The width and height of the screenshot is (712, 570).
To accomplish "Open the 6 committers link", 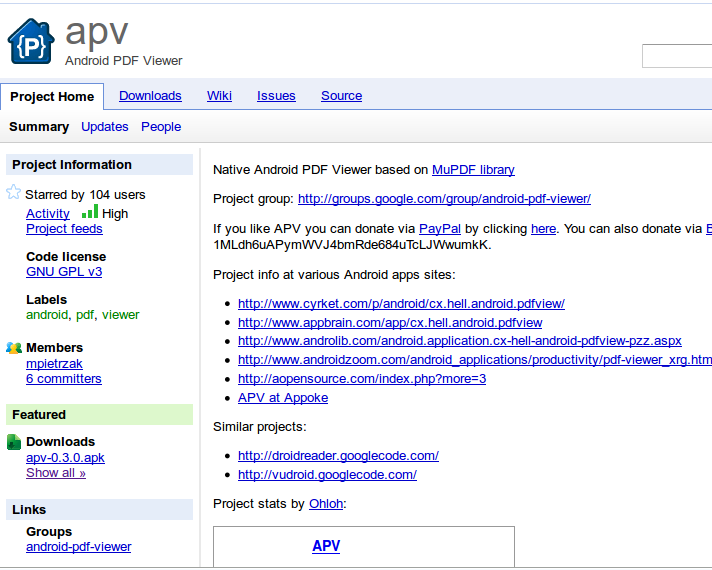I will pos(64,379).
